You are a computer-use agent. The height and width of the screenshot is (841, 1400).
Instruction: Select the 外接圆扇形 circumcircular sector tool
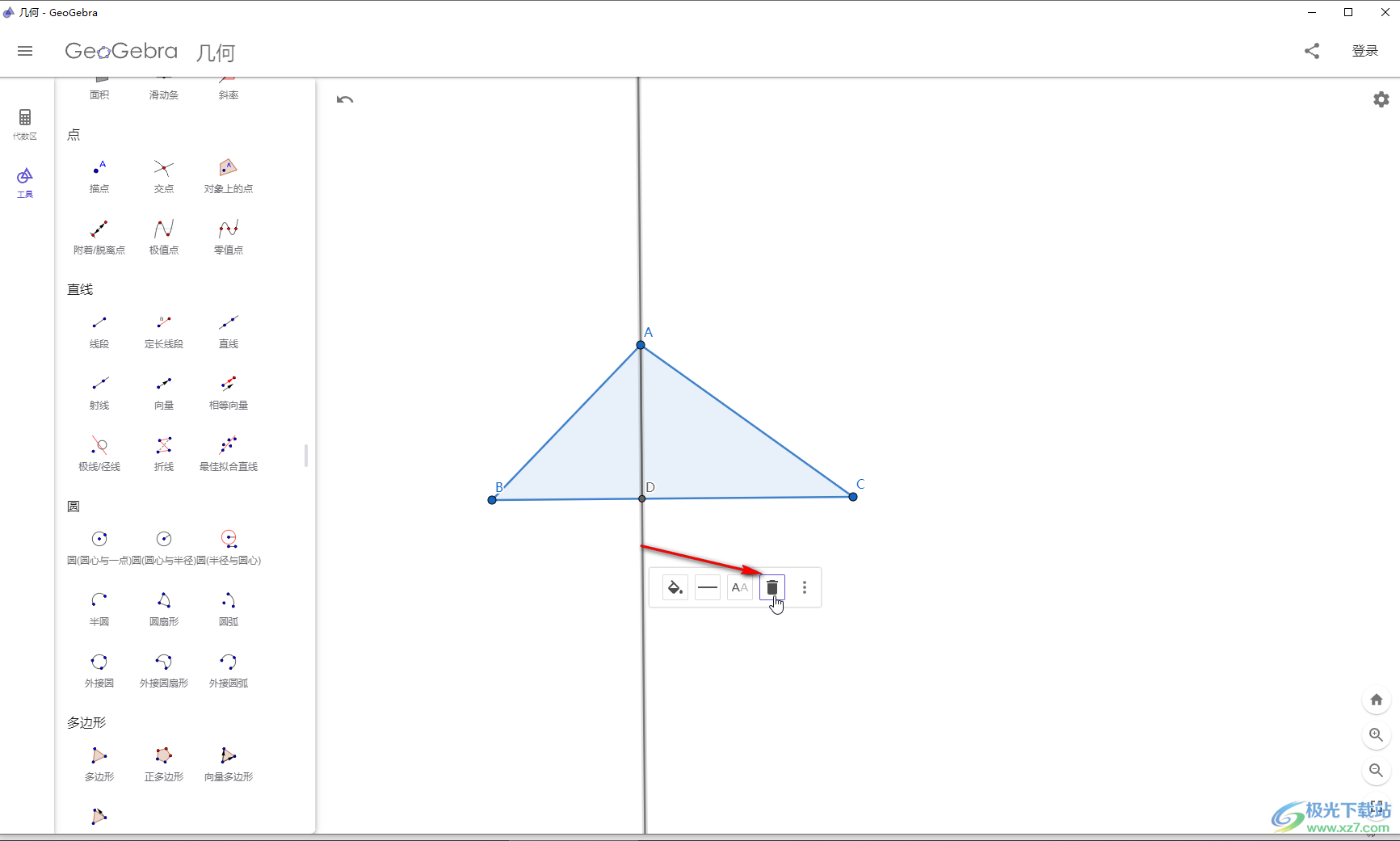(x=164, y=670)
